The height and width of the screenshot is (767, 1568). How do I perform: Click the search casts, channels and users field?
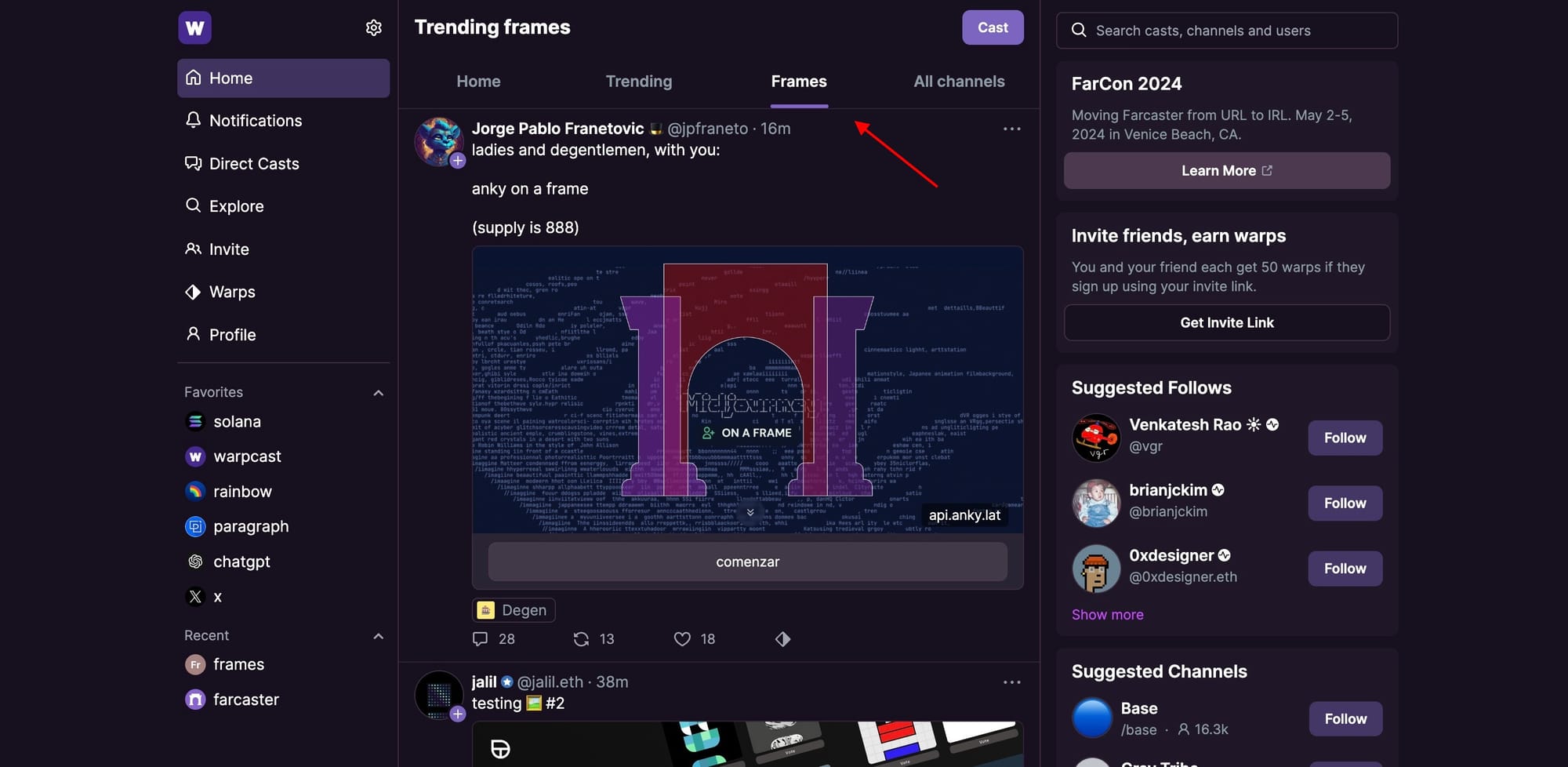(x=1227, y=31)
